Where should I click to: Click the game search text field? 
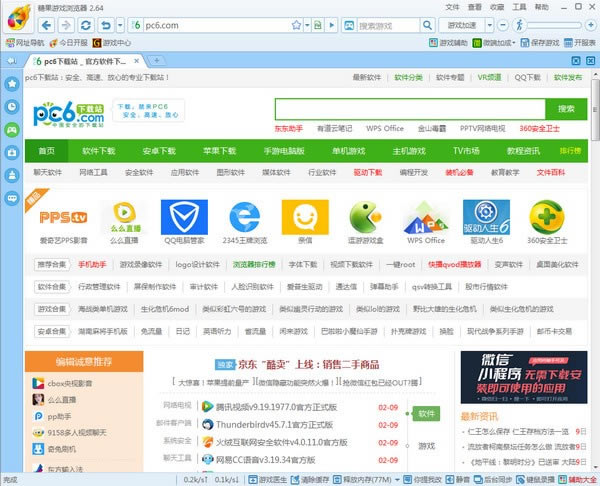(387, 26)
